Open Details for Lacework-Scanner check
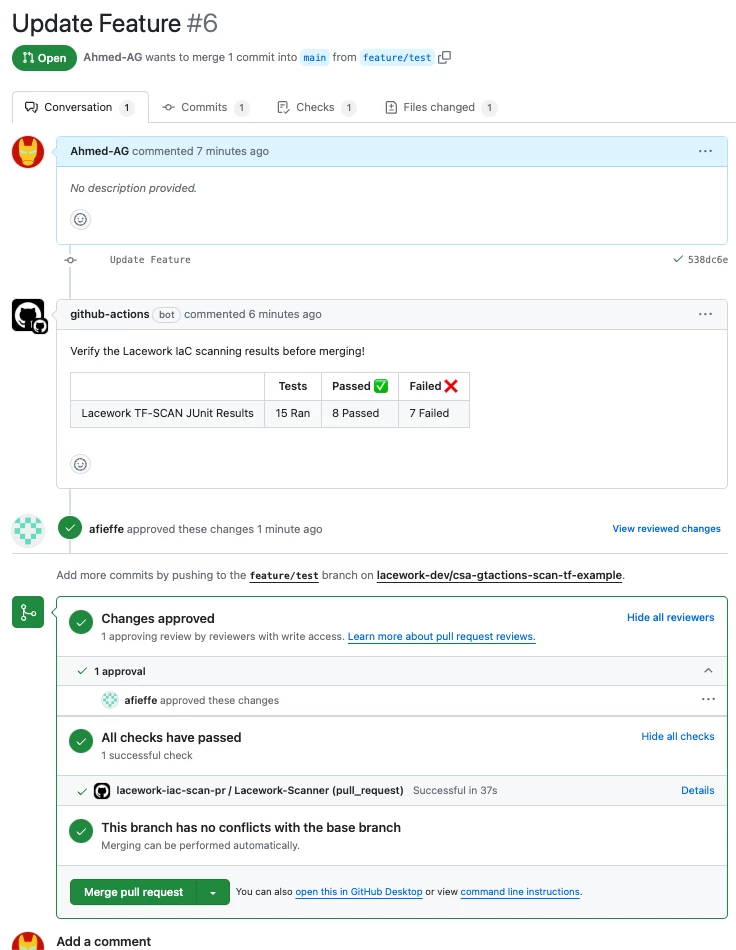 697,790
